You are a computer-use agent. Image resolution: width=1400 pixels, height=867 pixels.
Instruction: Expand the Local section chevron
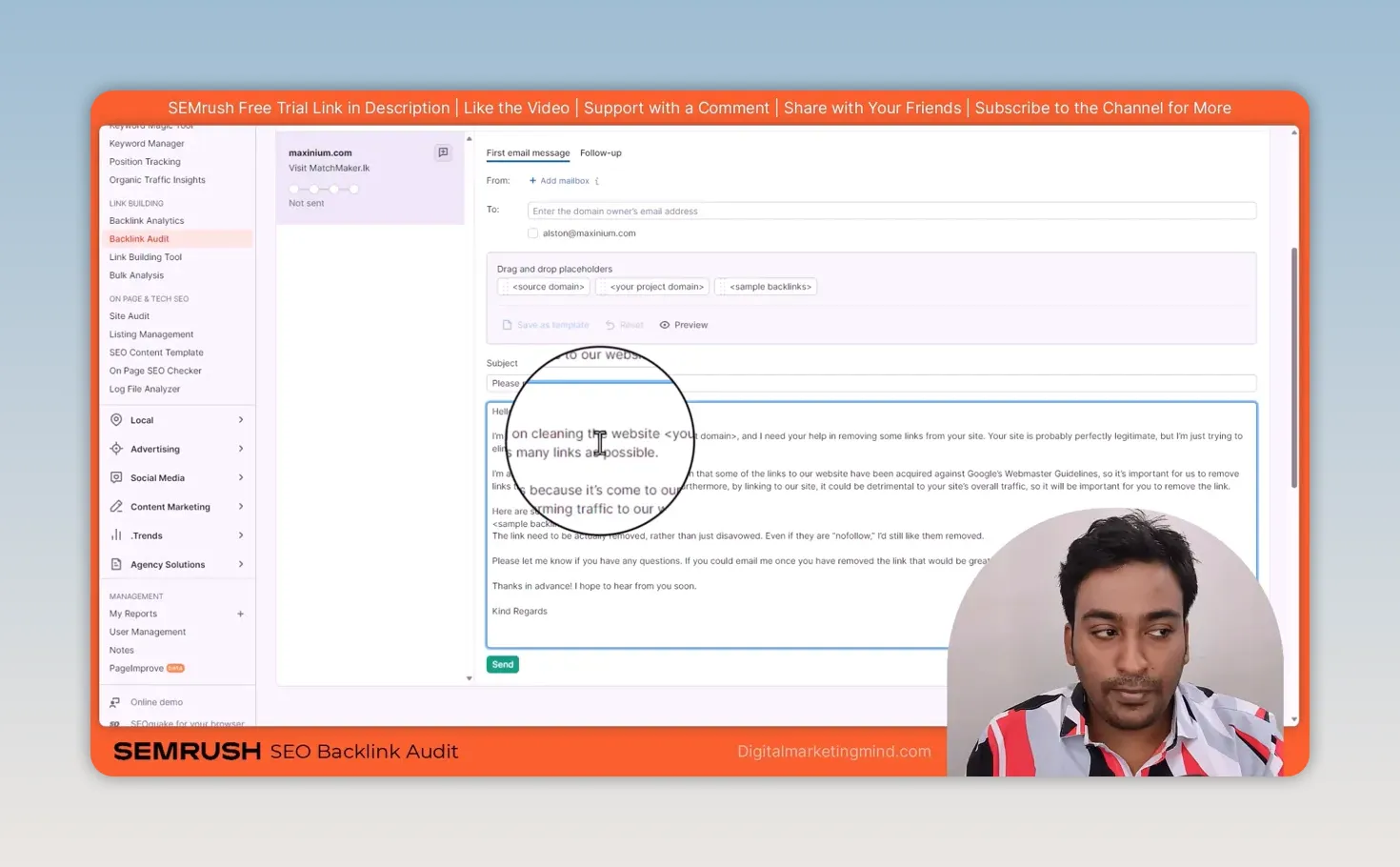240,420
